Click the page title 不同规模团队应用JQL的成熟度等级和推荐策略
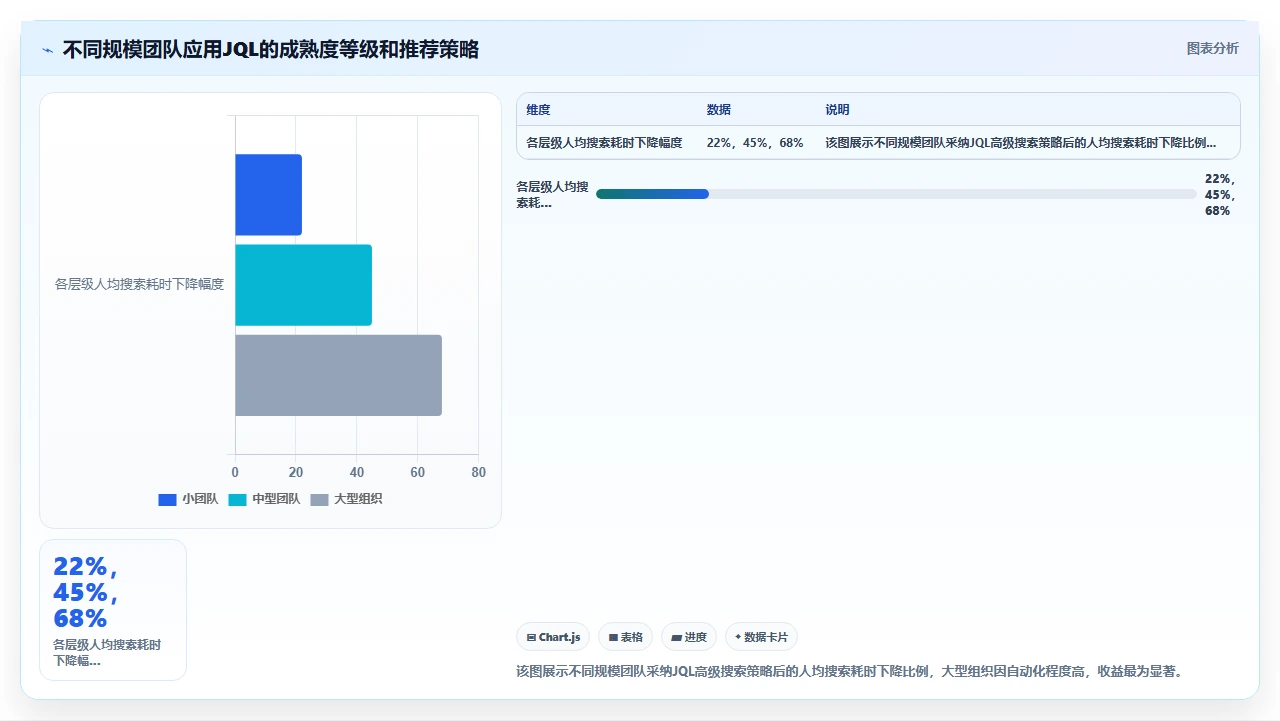Viewport: 1280px width, 721px height. pos(271,50)
